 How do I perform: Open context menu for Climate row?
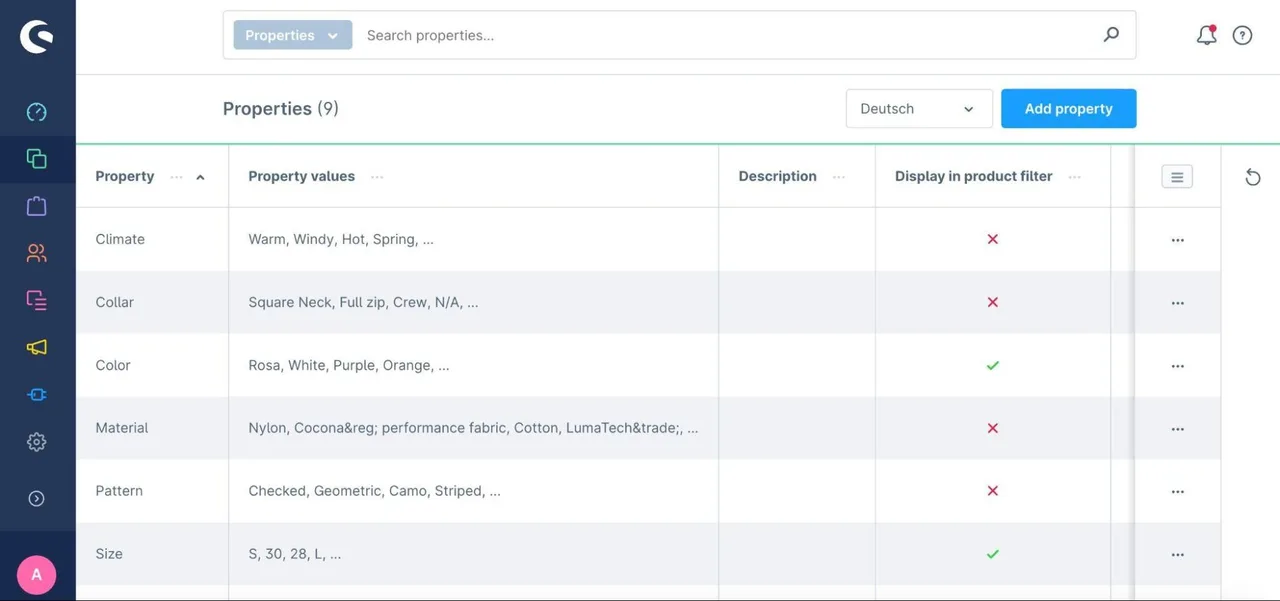[1178, 240]
